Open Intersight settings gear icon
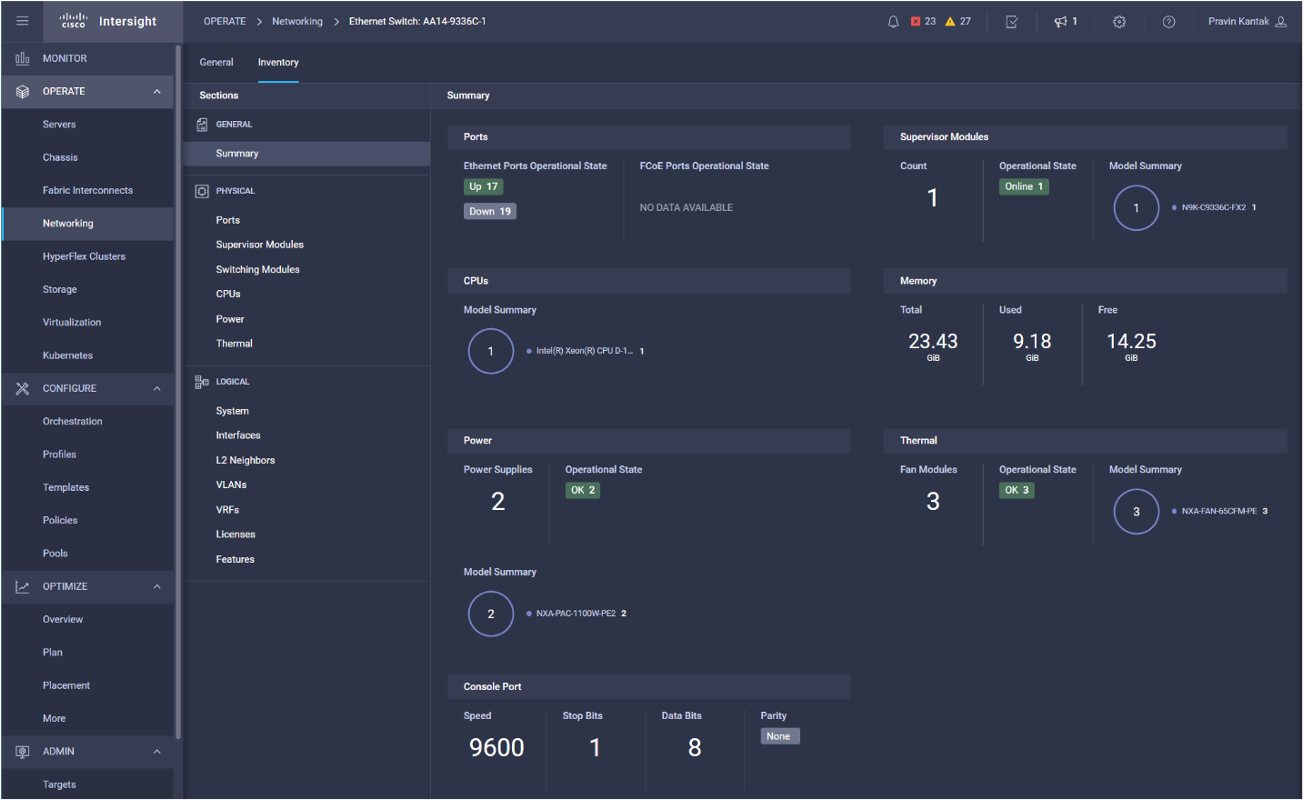The image size is (1304, 800). 1119,21
